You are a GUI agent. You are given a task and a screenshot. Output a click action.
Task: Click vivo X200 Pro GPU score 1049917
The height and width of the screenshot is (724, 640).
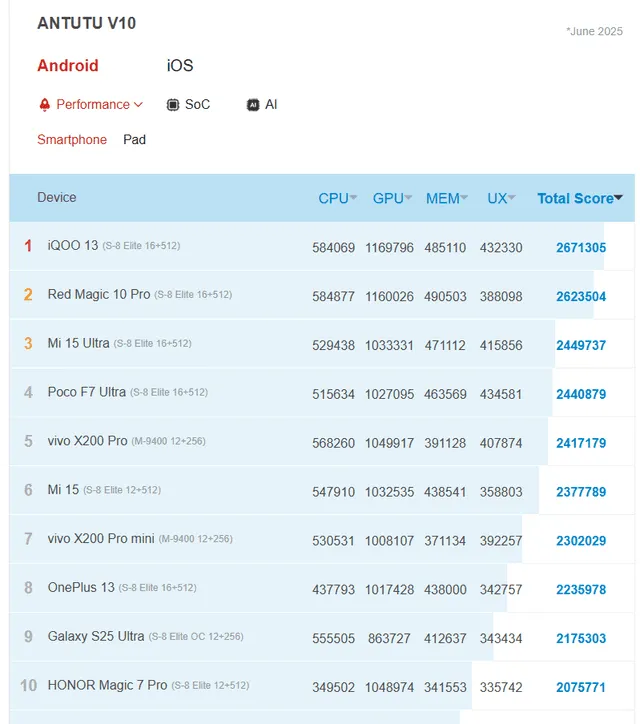389,443
